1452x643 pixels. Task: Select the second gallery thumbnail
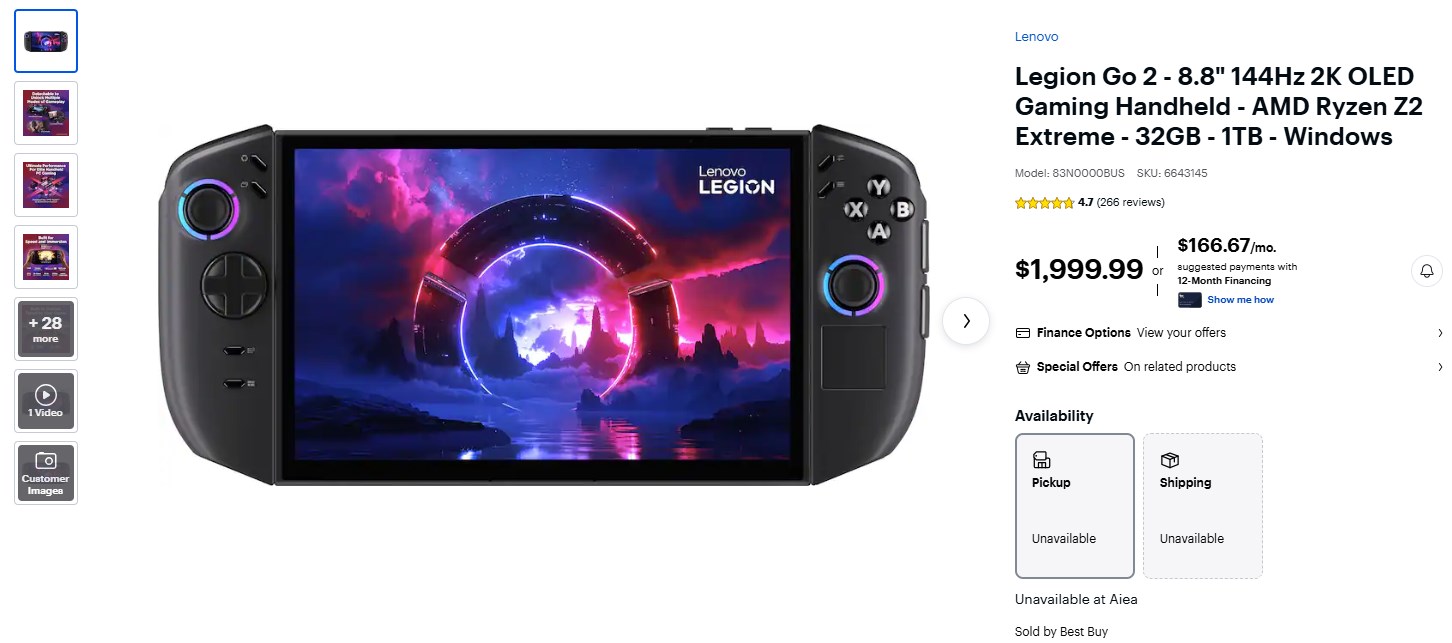(x=46, y=113)
